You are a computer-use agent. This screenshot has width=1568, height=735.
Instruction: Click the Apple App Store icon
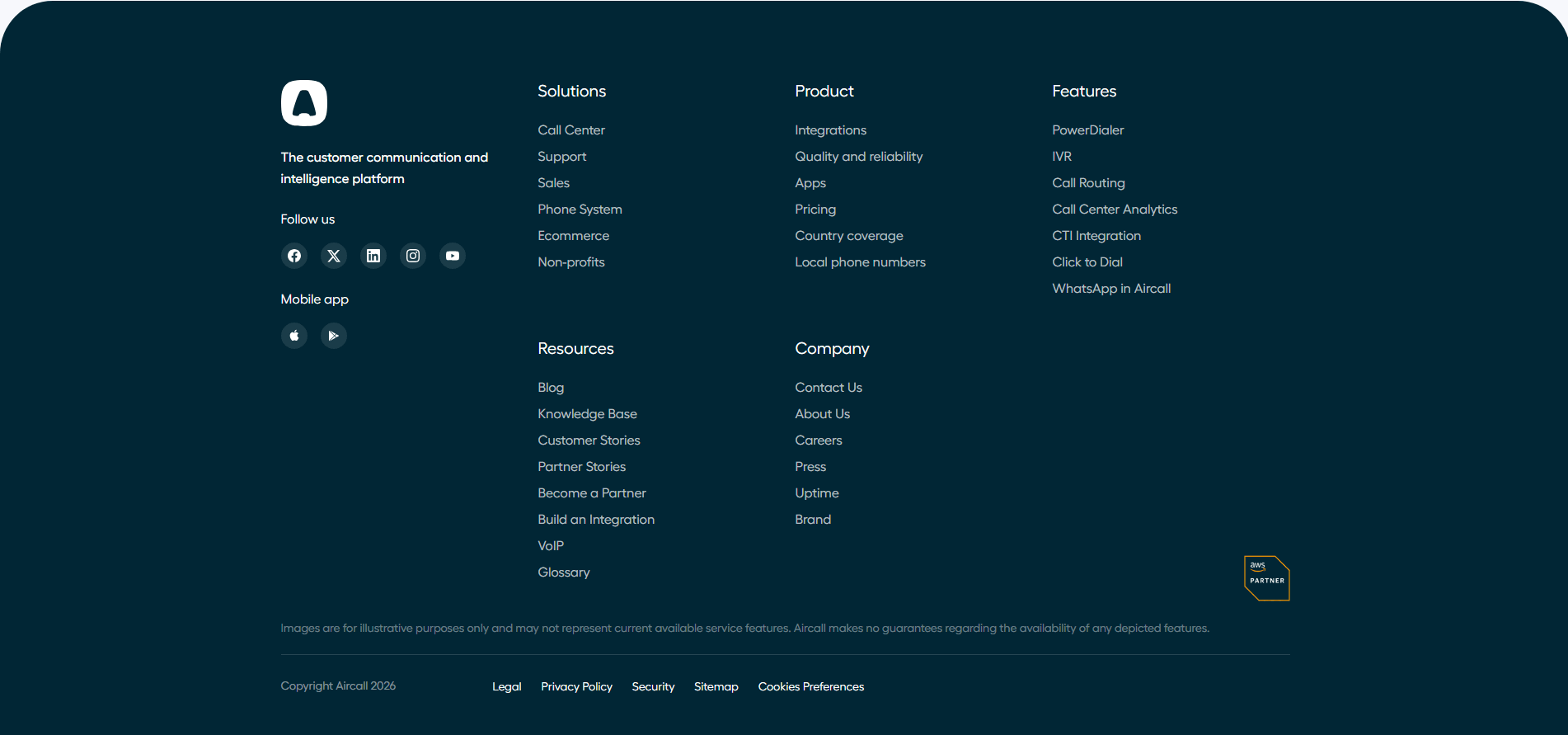tap(294, 336)
